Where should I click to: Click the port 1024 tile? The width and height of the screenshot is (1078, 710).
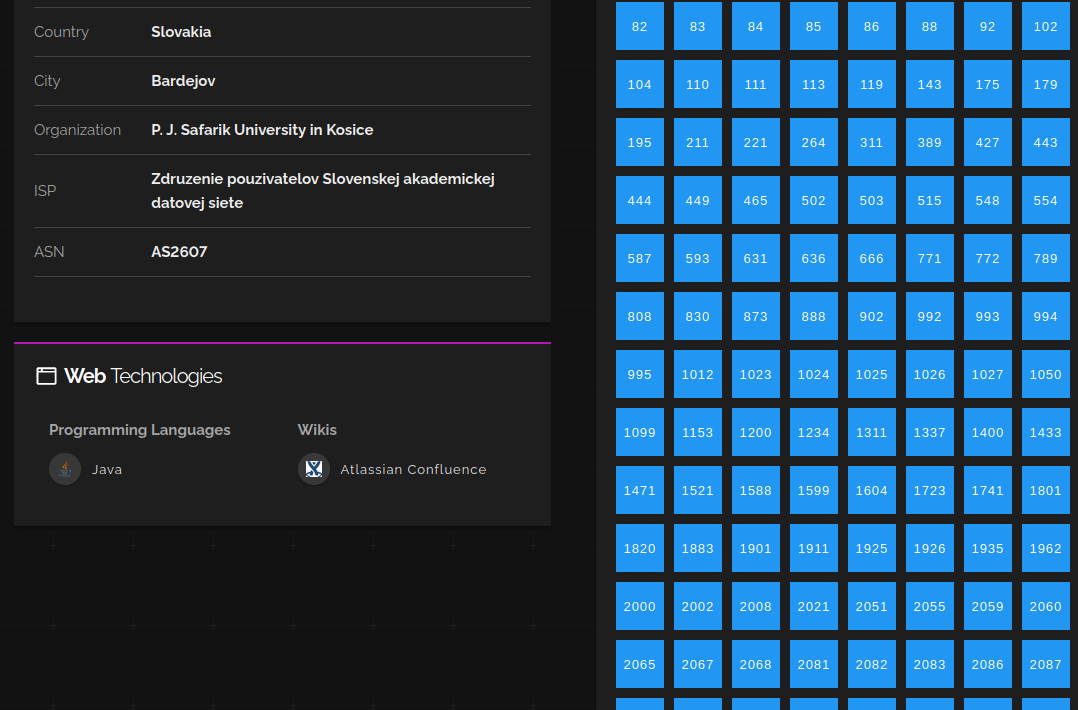point(813,374)
